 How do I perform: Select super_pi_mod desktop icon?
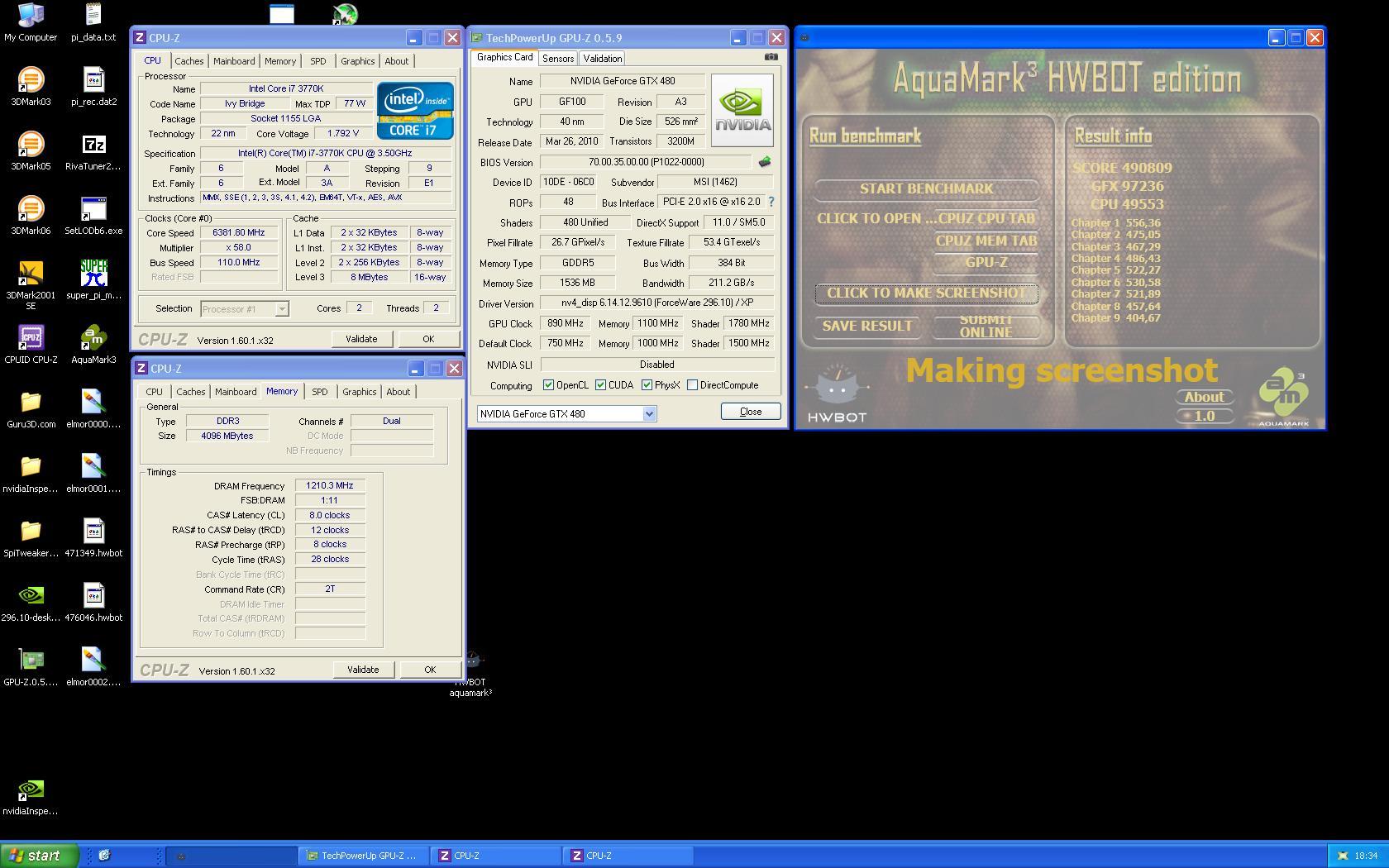click(x=93, y=280)
